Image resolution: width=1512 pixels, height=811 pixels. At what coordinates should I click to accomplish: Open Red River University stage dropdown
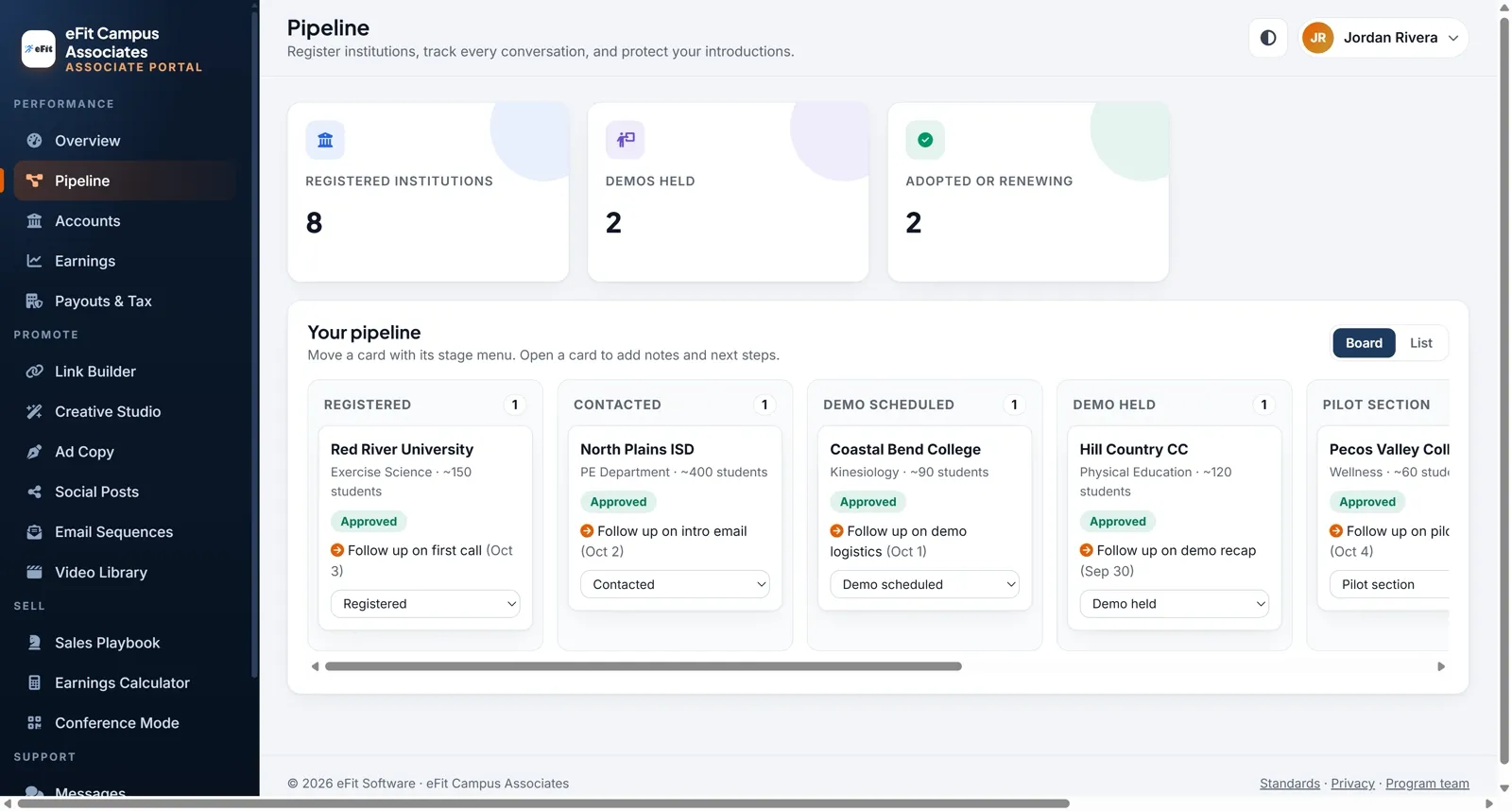tap(425, 604)
